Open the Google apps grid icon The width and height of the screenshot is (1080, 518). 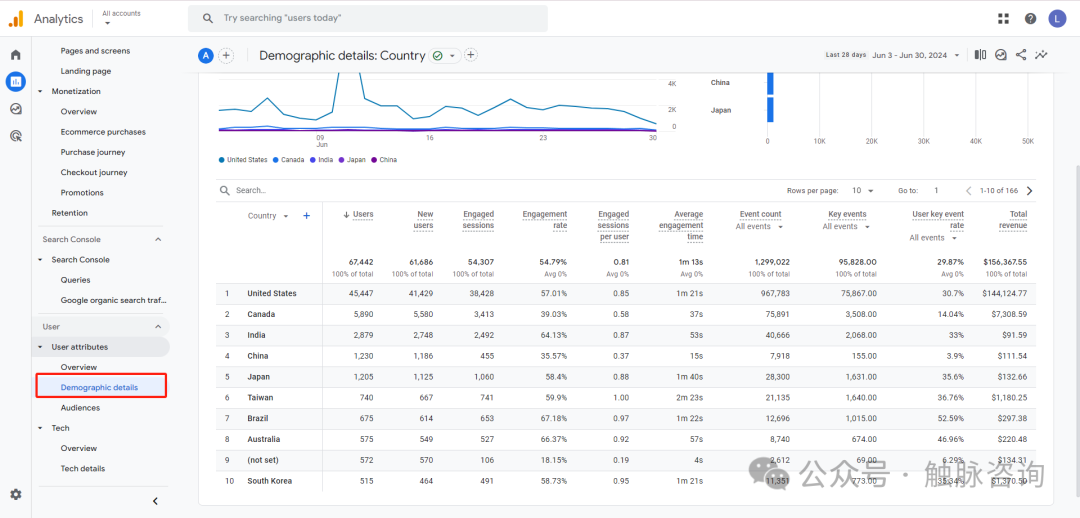click(x=1004, y=18)
